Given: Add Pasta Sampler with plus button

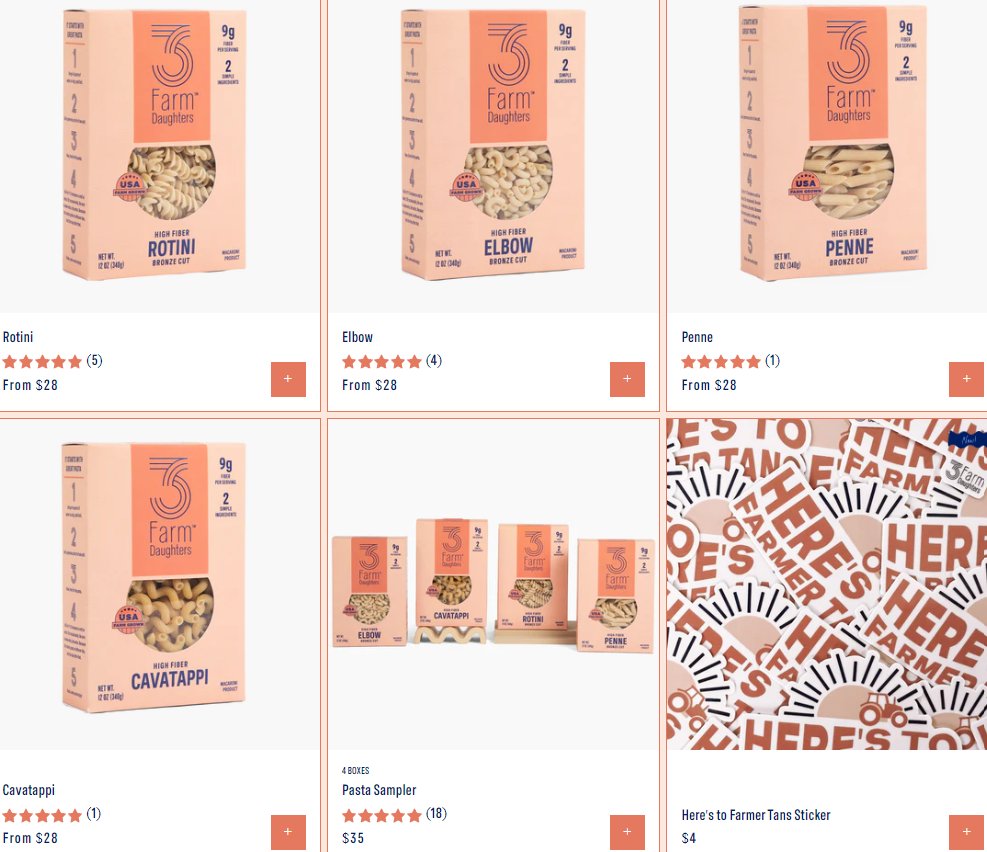Looking at the screenshot, I should (627, 832).
